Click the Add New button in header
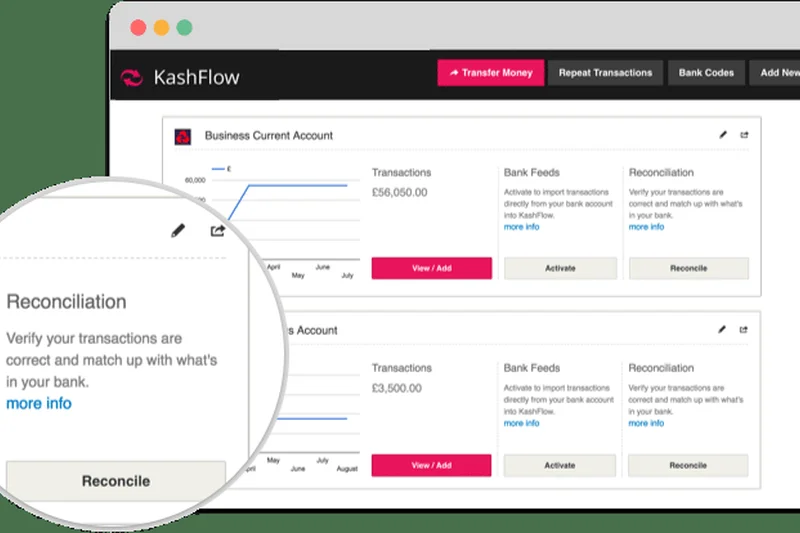Image resolution: width=800 pixels, height=533 pixels. click(x=778, y=73)
